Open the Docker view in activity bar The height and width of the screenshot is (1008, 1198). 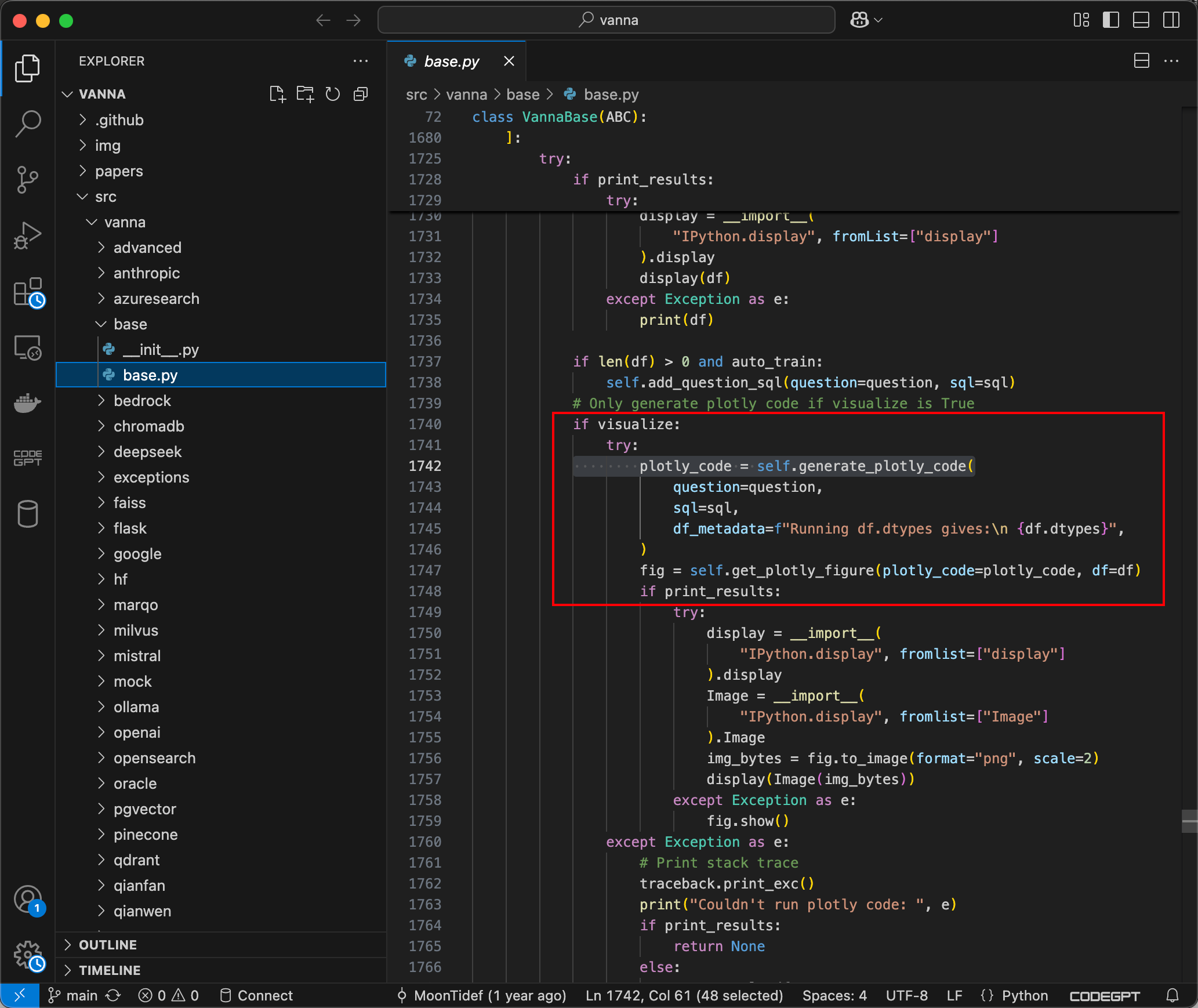coord(27,402)
